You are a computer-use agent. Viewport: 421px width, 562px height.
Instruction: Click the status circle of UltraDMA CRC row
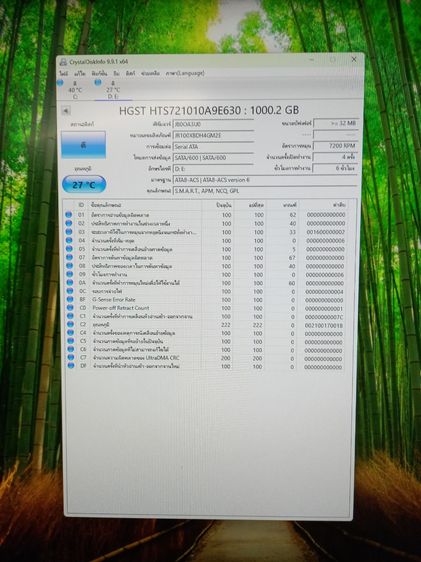pos(71,357)
